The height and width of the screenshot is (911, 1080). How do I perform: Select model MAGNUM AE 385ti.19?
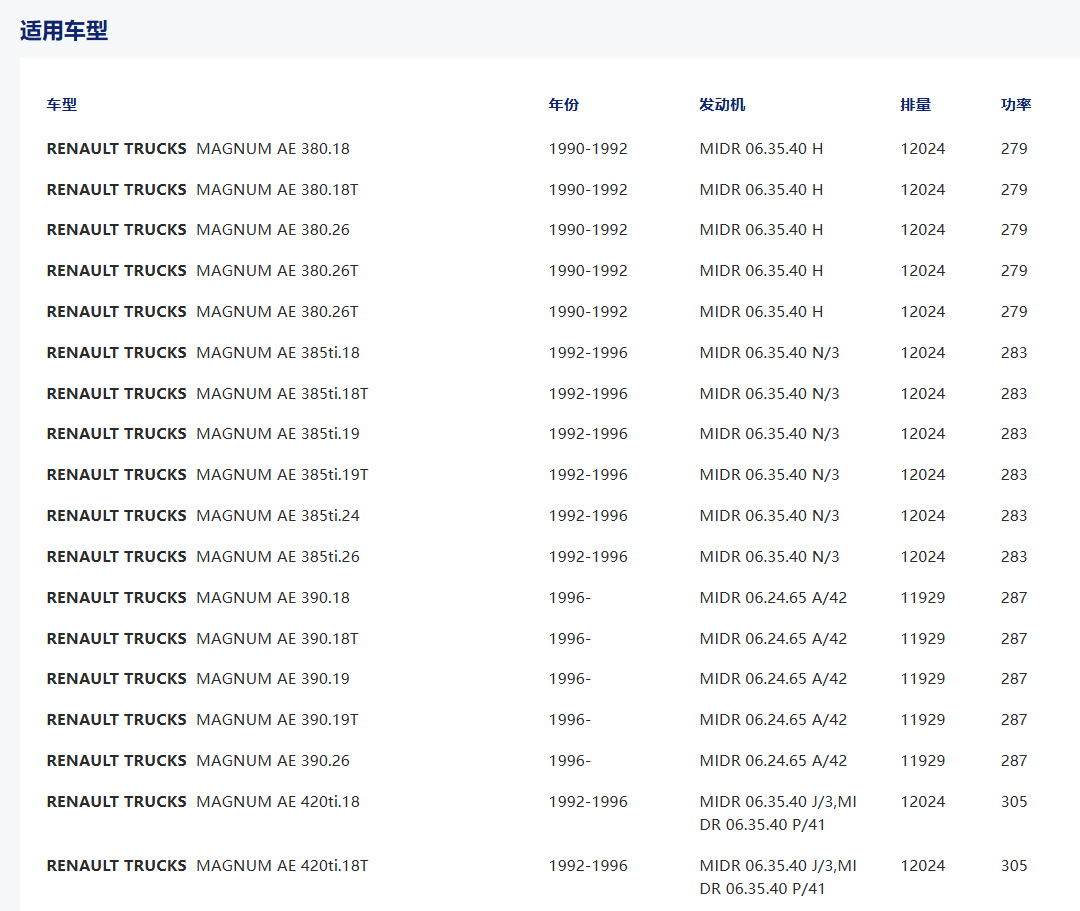[278, 434]
